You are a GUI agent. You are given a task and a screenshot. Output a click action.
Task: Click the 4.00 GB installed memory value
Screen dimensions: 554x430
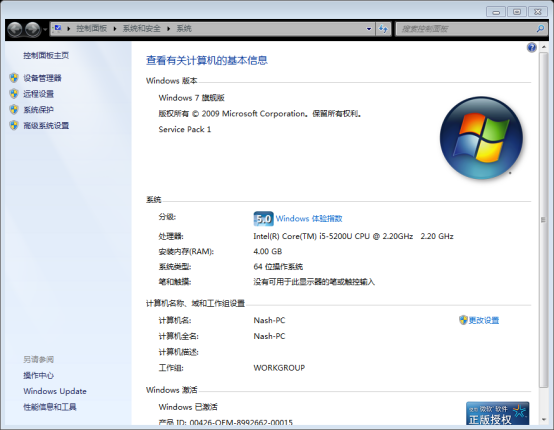267,252
